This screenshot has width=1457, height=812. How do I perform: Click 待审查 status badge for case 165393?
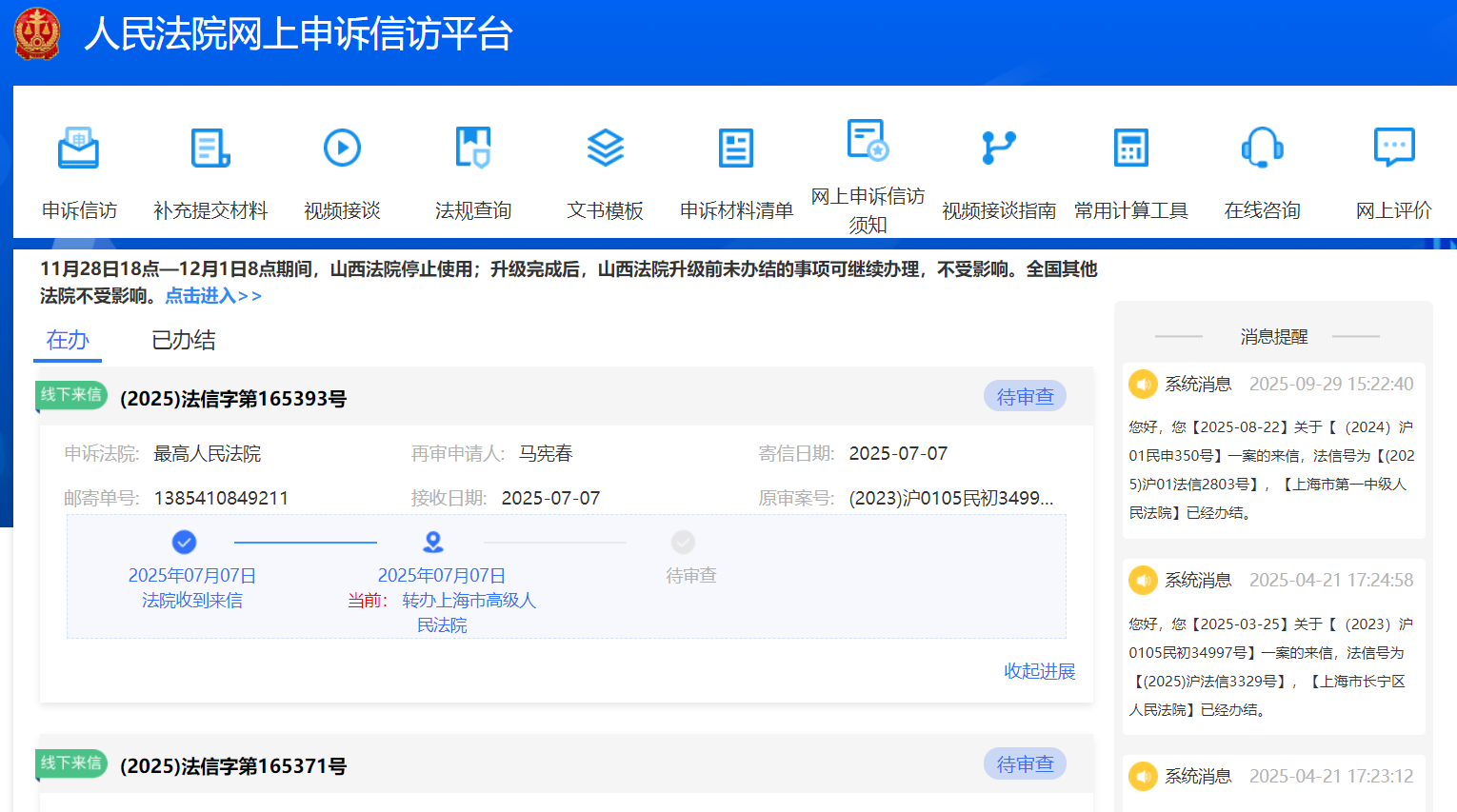1025,397
